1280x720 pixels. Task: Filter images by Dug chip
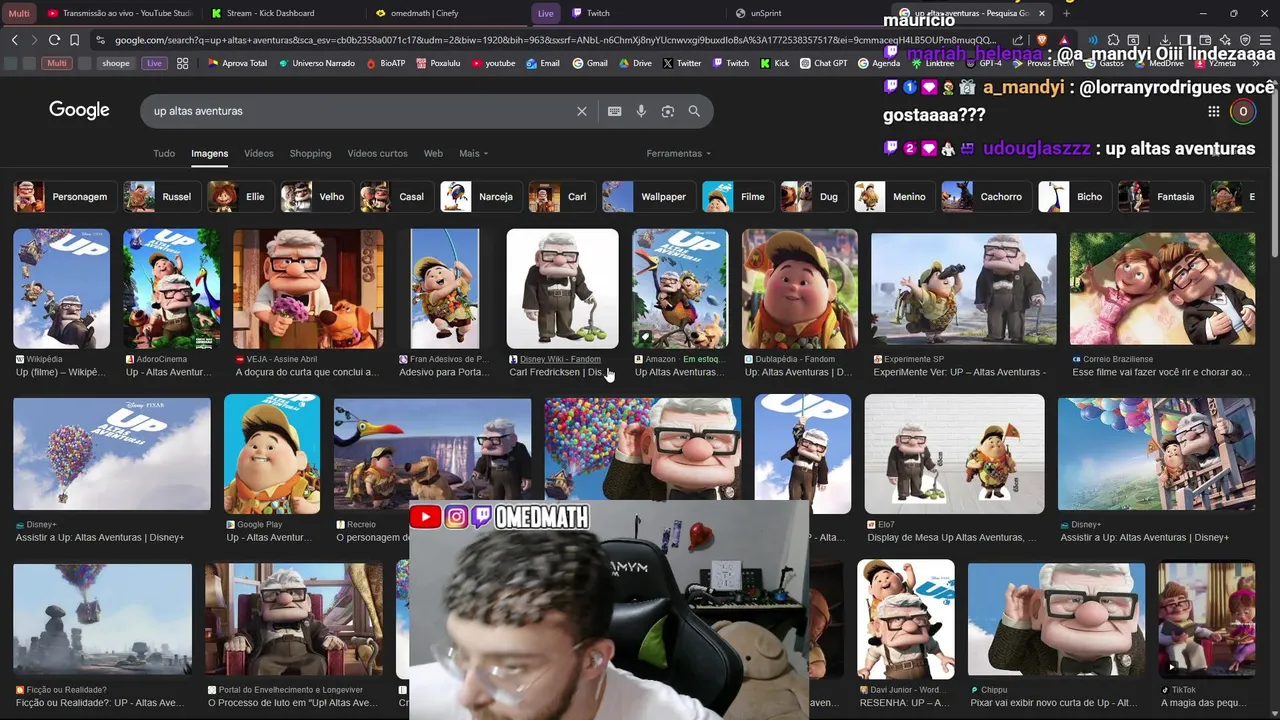(813, 197)
